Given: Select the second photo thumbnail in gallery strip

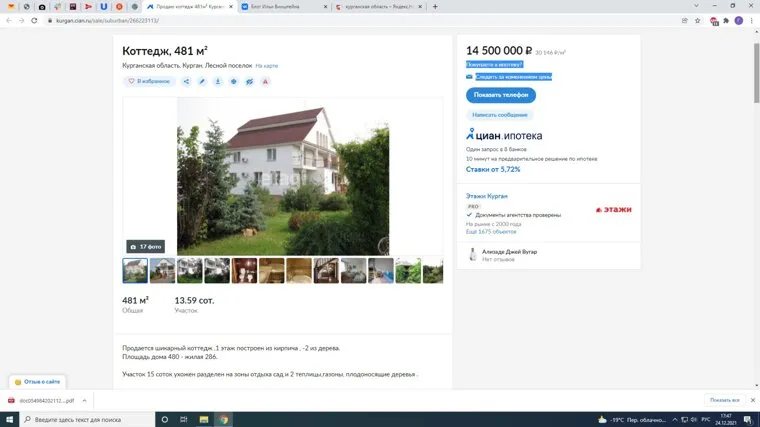Looking at the screenshot, I should (162, 271).
